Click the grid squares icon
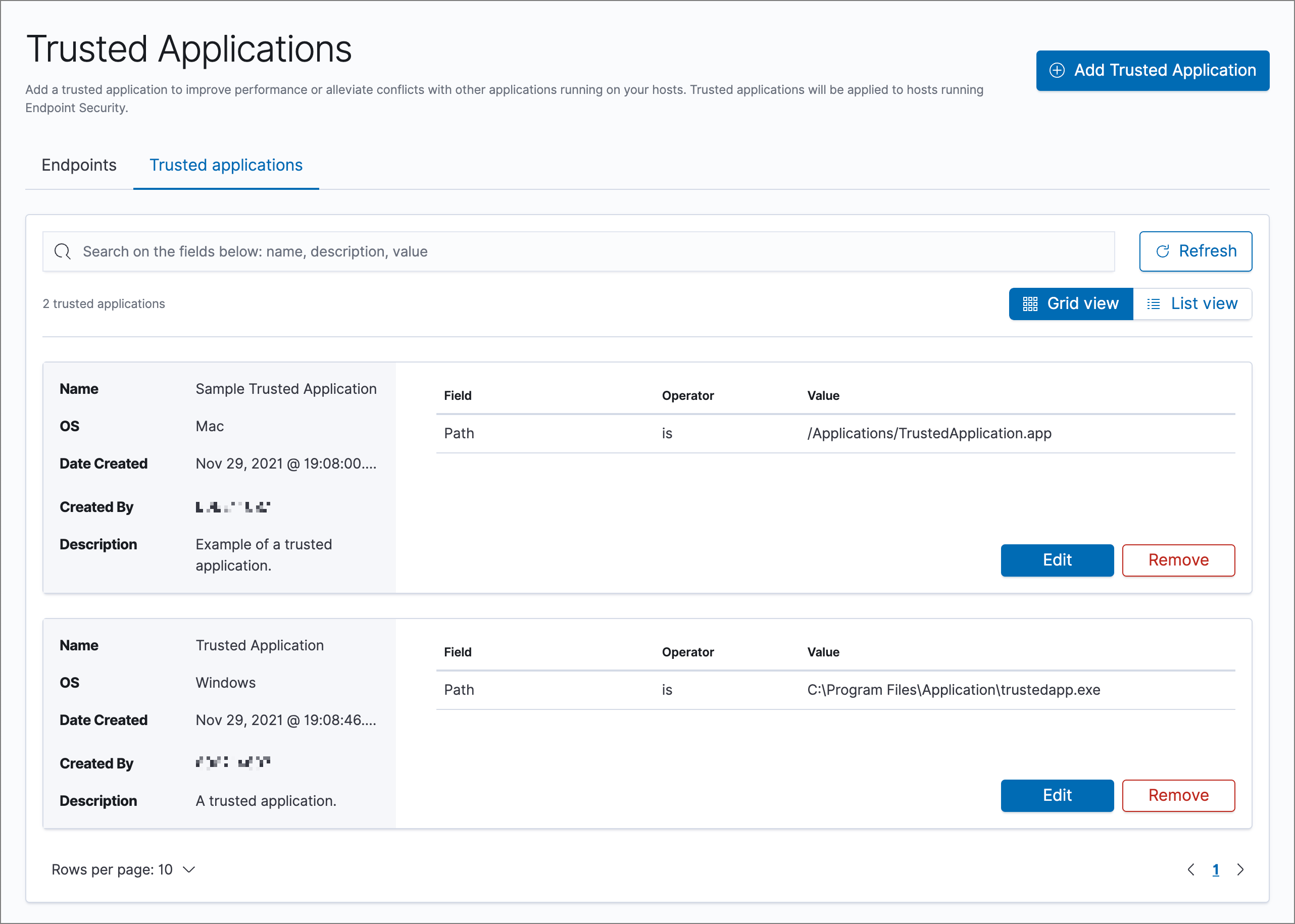Screen dimensions: 1295x924 pos(1030,304)
